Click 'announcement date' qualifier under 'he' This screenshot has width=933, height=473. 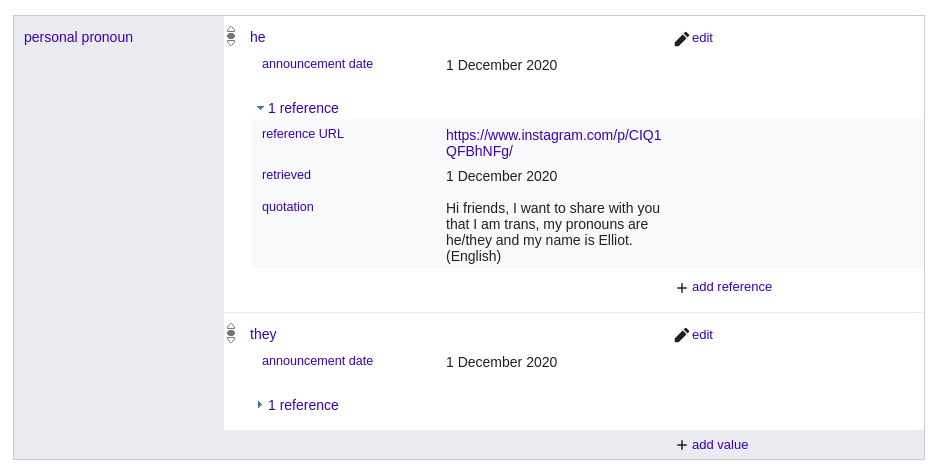pyautogui.click(x=317, y=64)
